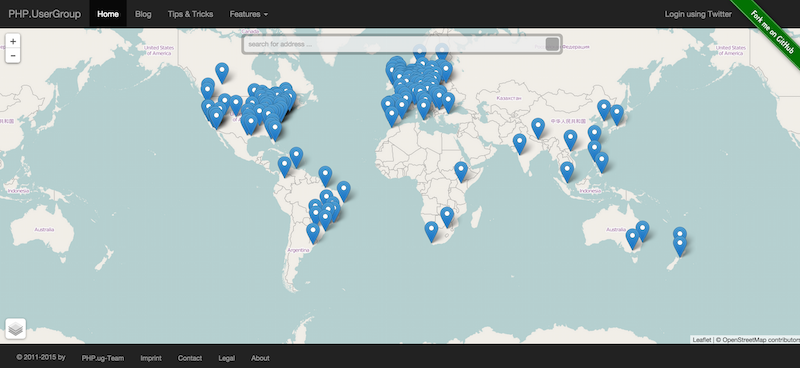Screen dimensions: 800x368
Task: Select the marker in Sydney, Australia
Action: coord(642,231)
